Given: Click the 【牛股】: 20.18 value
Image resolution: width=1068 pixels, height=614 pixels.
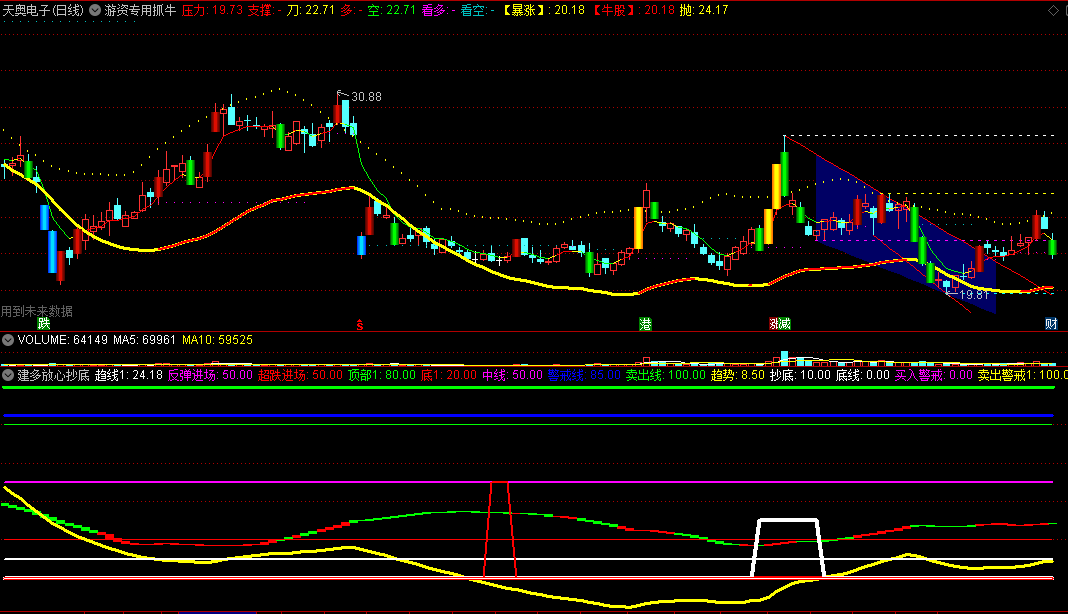Looking at the screenshot, I should coord(633,10).
